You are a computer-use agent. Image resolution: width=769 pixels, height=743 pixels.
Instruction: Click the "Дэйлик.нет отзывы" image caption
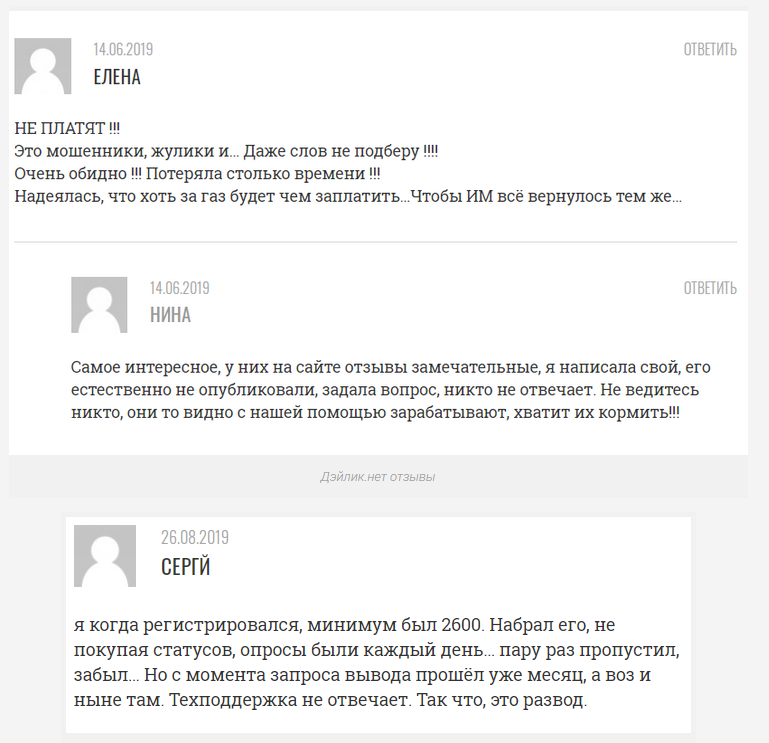click(x=378, y=477)
